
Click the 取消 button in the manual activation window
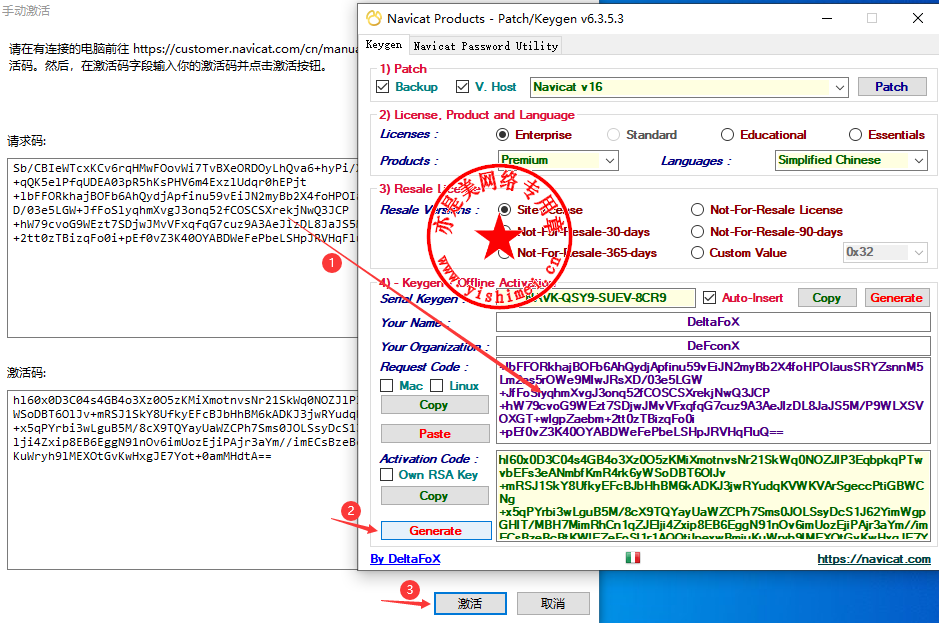[x=553, y=604]
